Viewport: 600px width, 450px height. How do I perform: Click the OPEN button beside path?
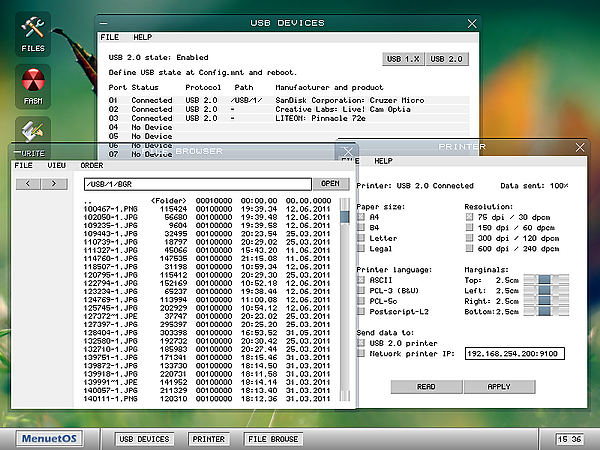coord(331,184)
